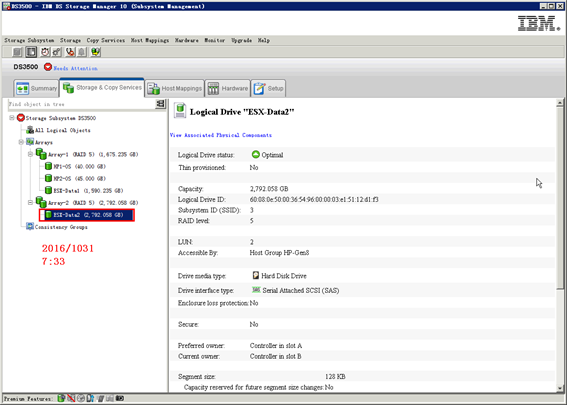The height and width of the screenshot is (405, 567).
Task: Collapse the Storage Subsystem DS3500 node
Action: point(12,118)
